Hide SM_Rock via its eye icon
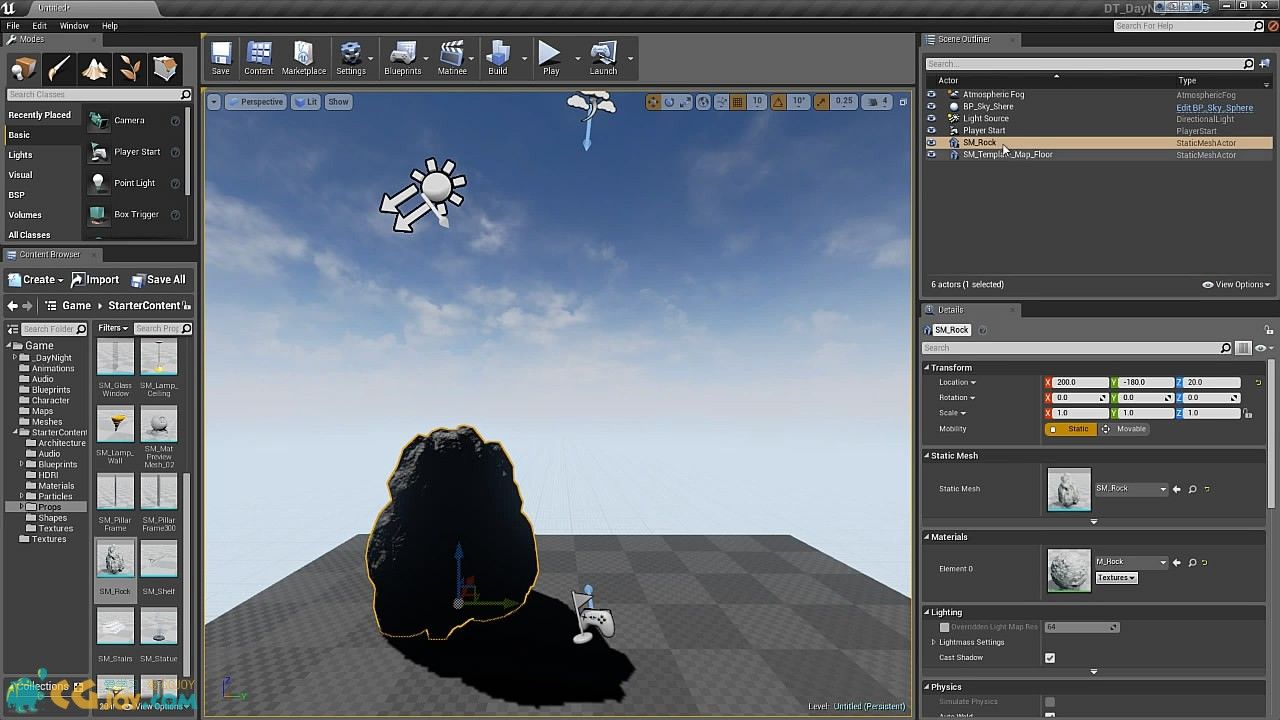The height and width of the screenshot is (720, 1280). pyautogui.click(x=931, y=143)
